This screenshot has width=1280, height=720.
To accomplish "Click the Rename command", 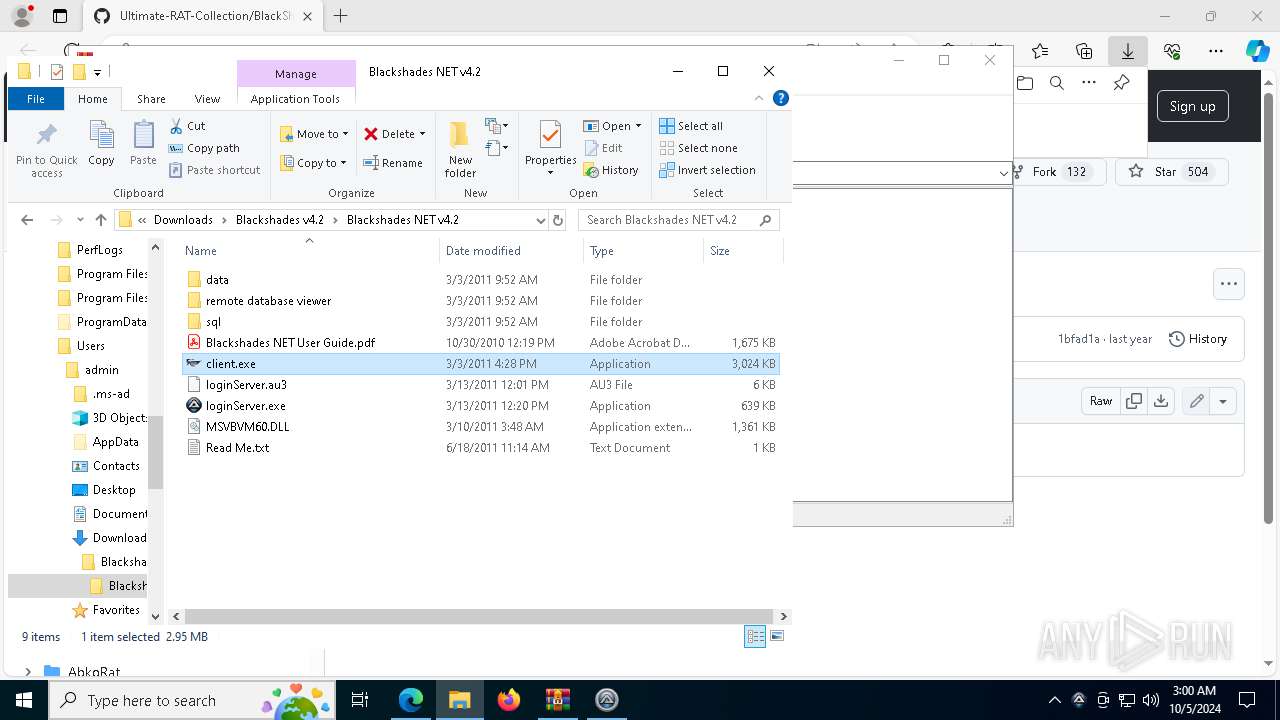I will coord(392,163).
